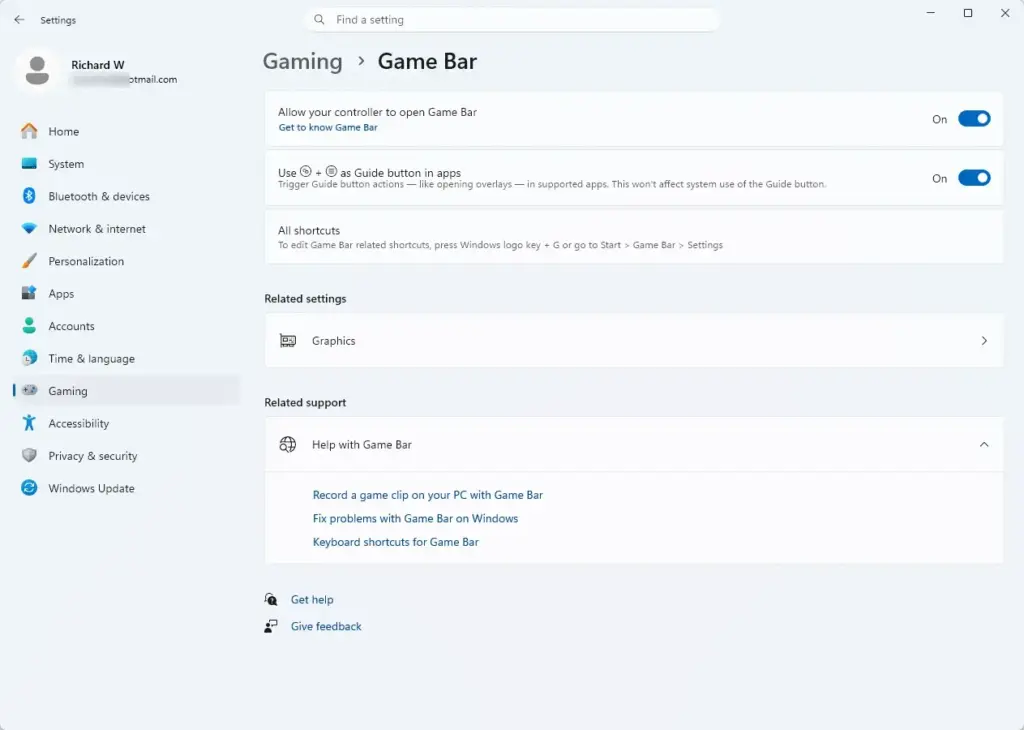Viewport: 1024px width, 730px height.
Task: Click the Personalization brush icon
Action: (x=29, y=261)
